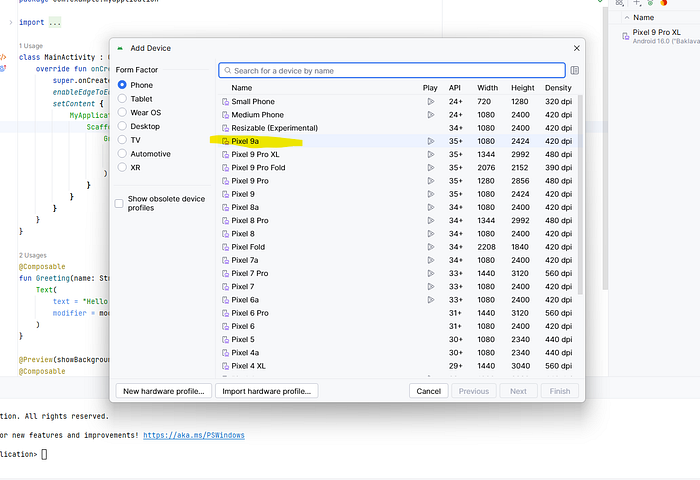Toggle the details pane icon beside search
Image resolution: width=700 pixels, height=480 pixels.
575,71
